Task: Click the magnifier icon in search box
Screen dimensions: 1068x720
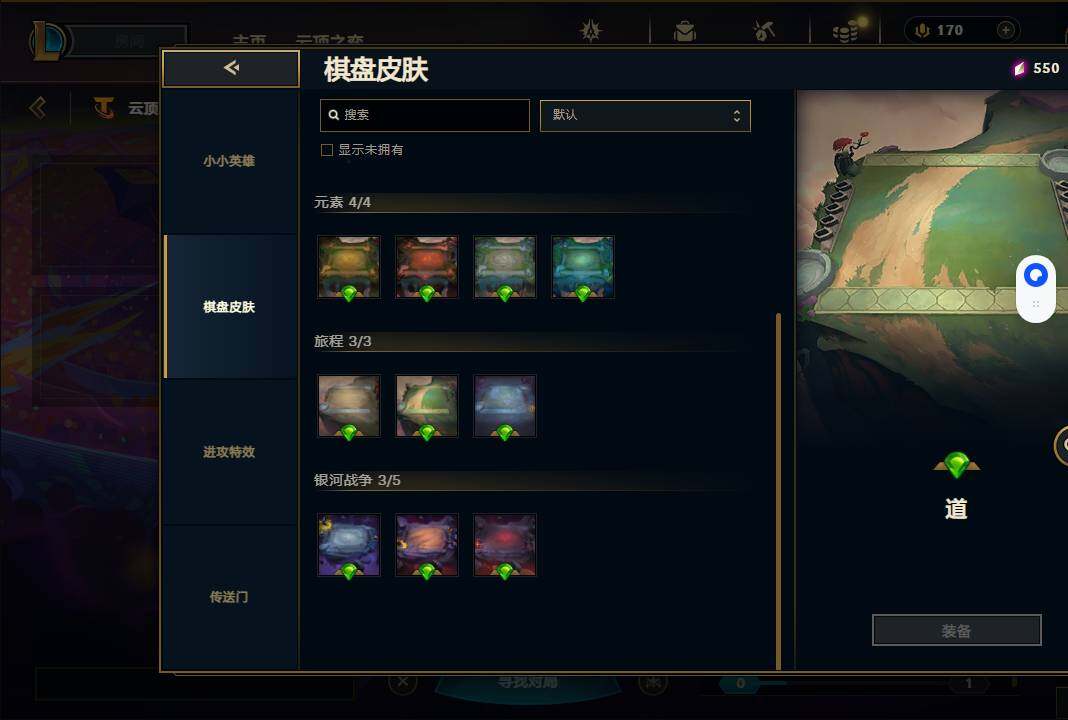Action: pyautogui.click(x=334, y=115)
